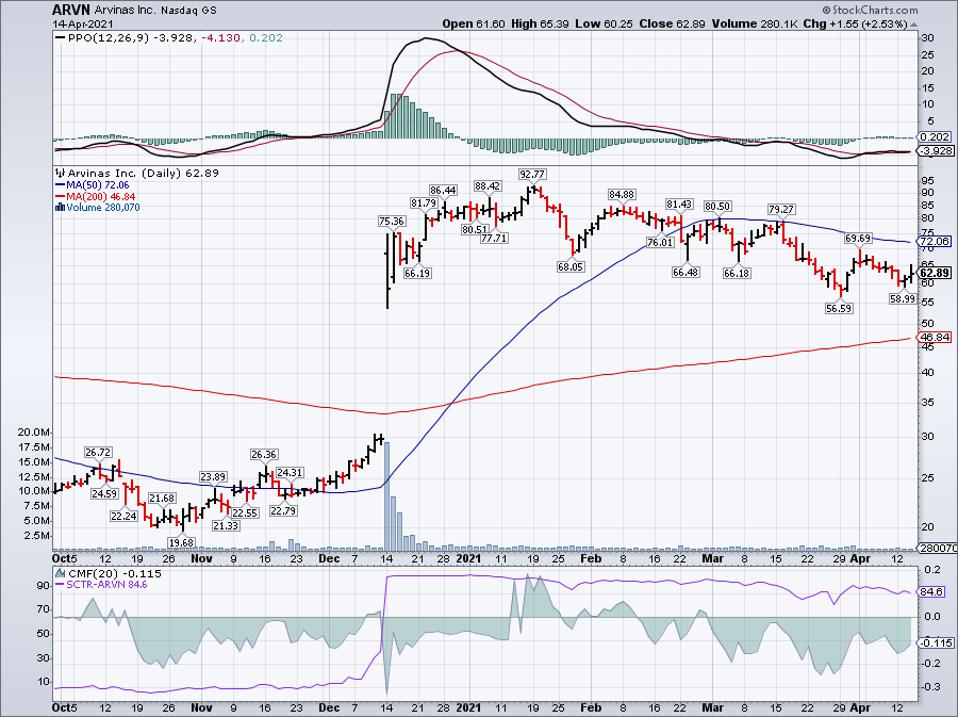This screenshot has width=958, height=717.
Task: Click the 26.36 price label
Action: (264, 455)
